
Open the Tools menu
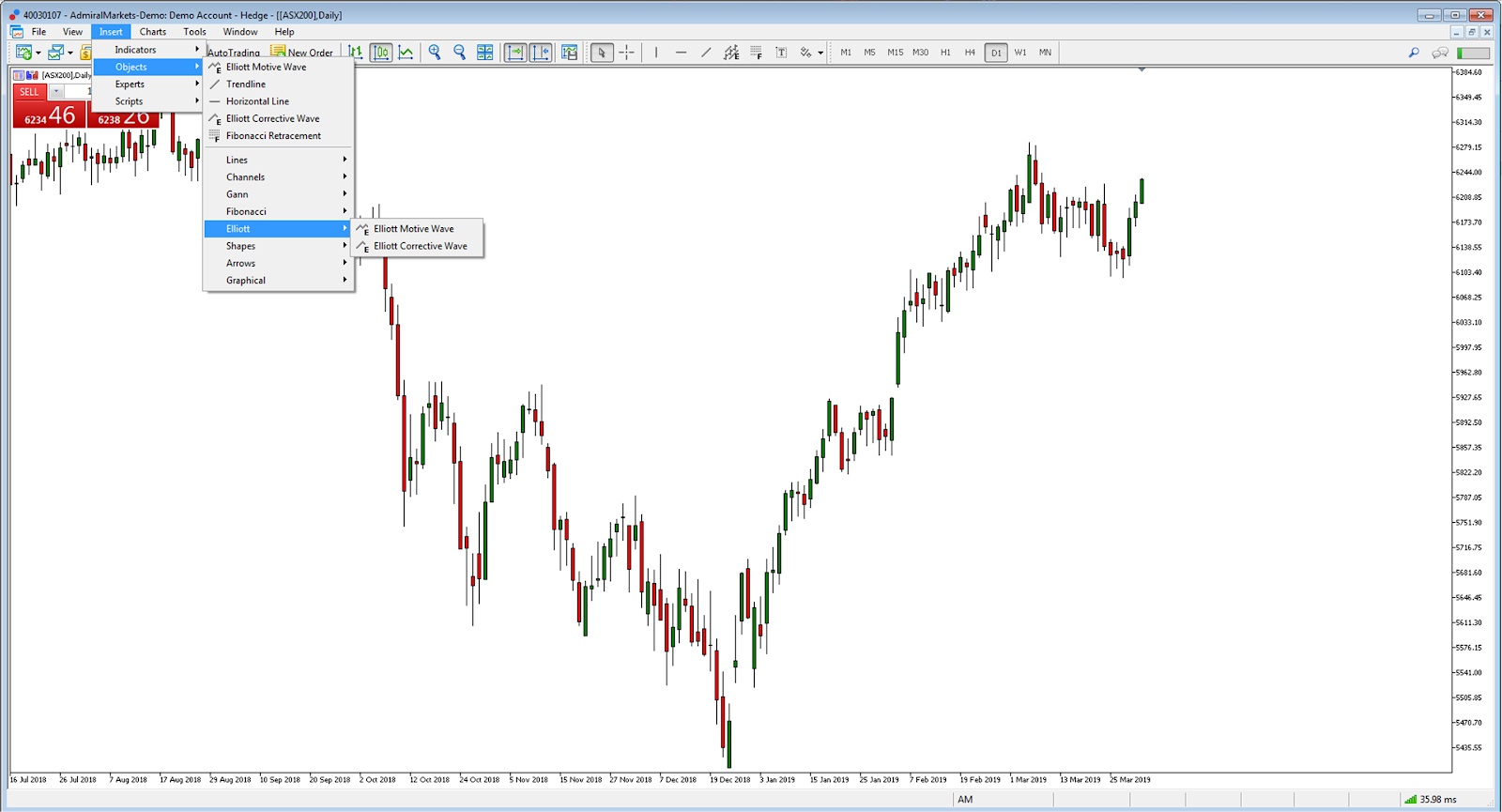click(194, 32)
